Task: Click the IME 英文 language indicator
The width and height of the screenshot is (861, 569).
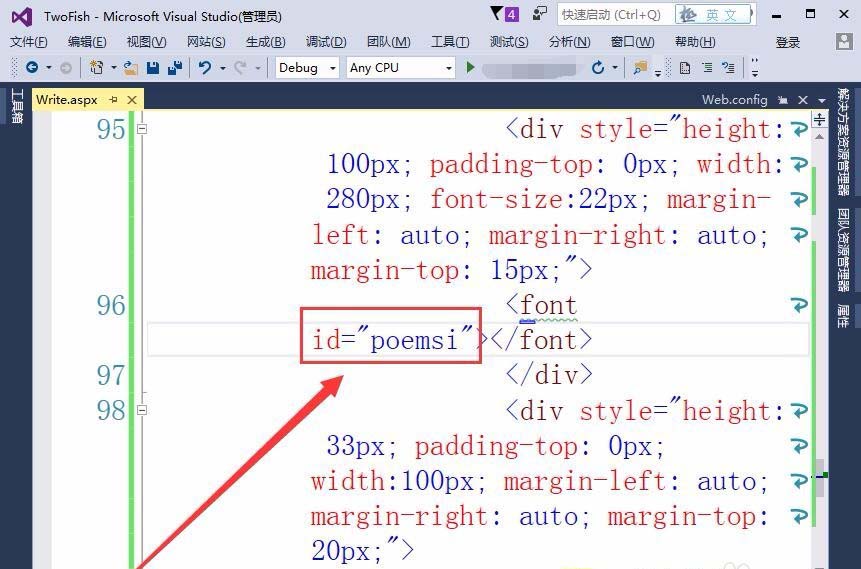Action: pos(714,15)
